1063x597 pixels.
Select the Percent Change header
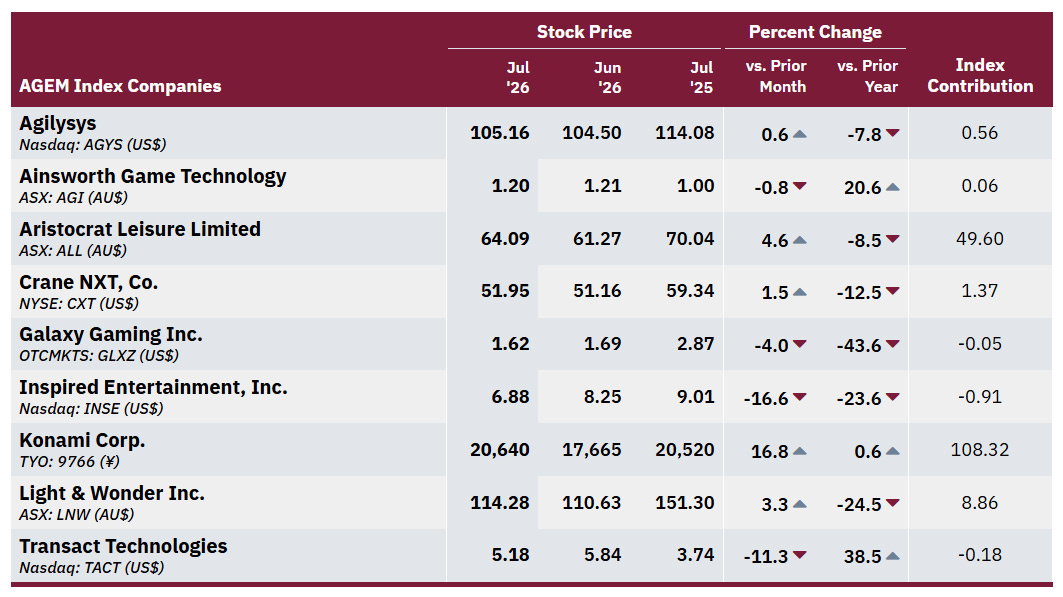point(815,32)
